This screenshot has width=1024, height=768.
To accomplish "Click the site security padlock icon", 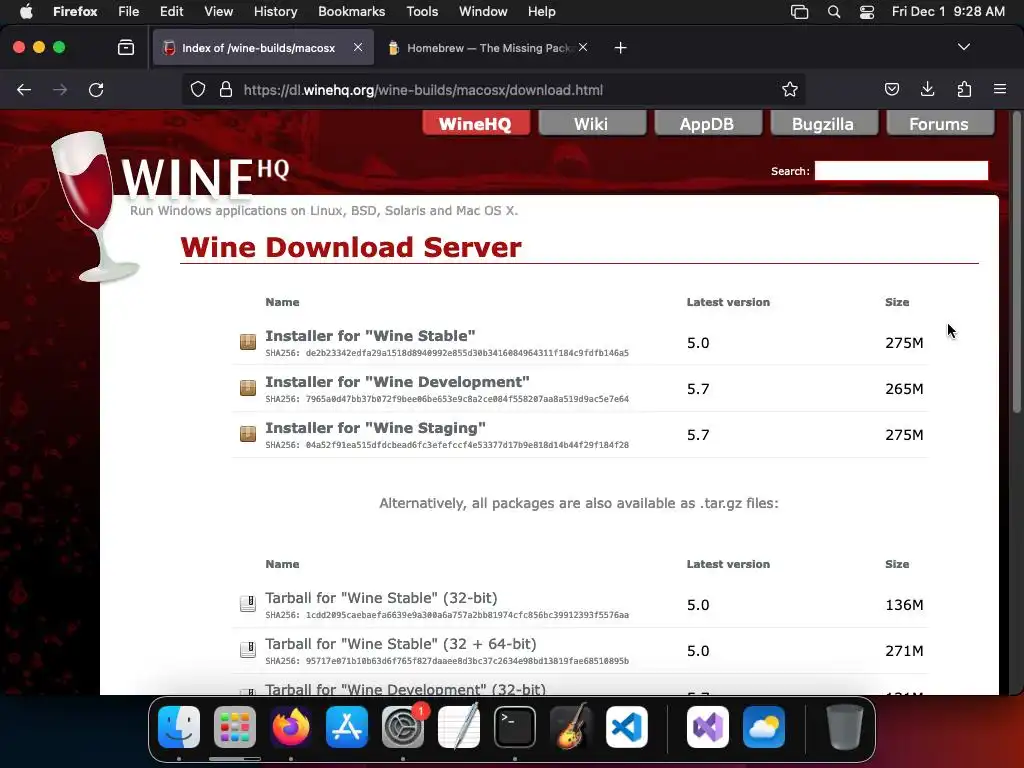I will (226, 89).
